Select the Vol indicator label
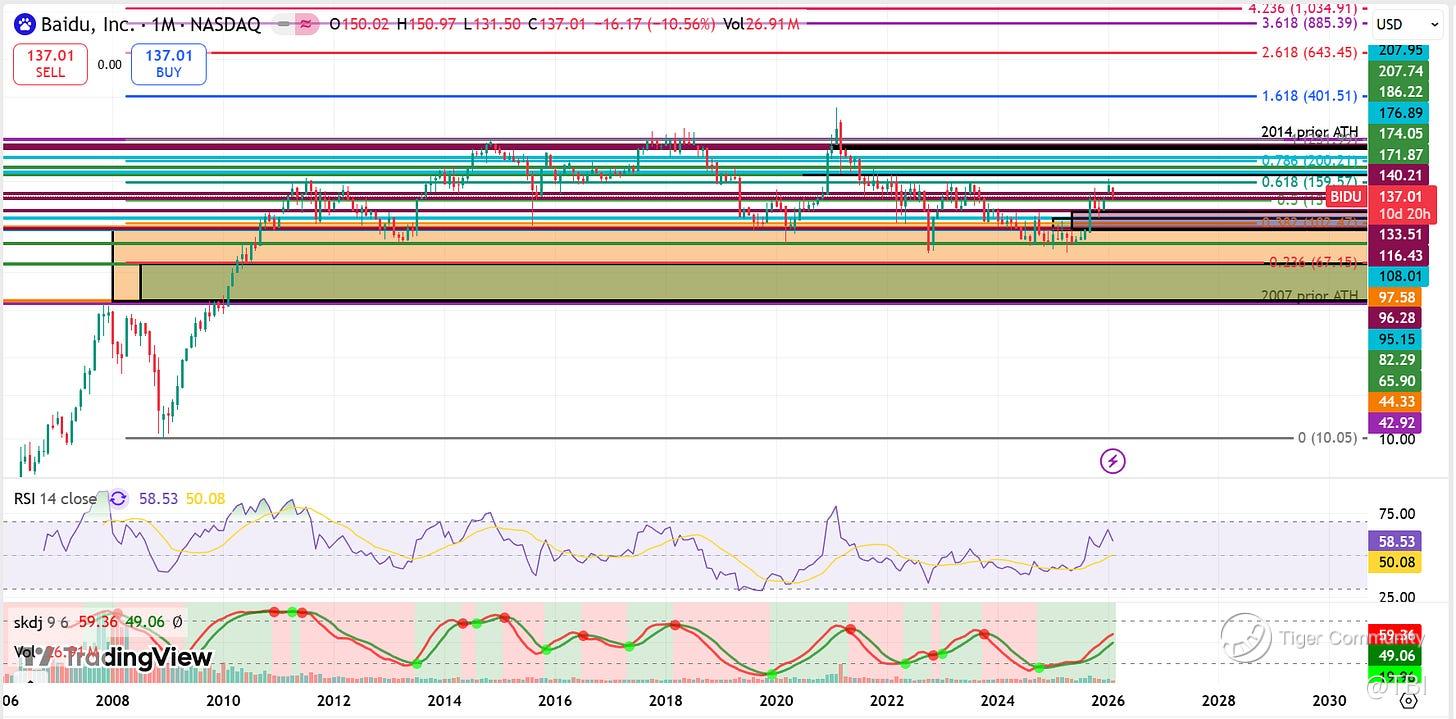 tap(24, 651)
